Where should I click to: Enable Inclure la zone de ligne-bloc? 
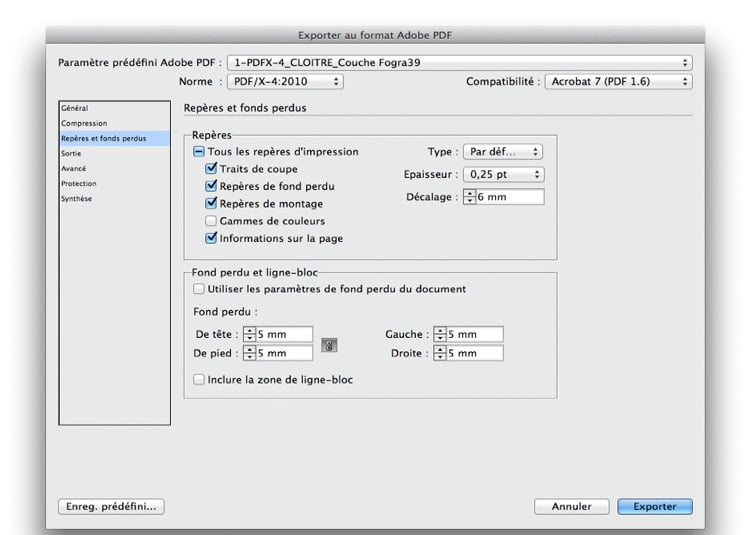click(199, 380)
